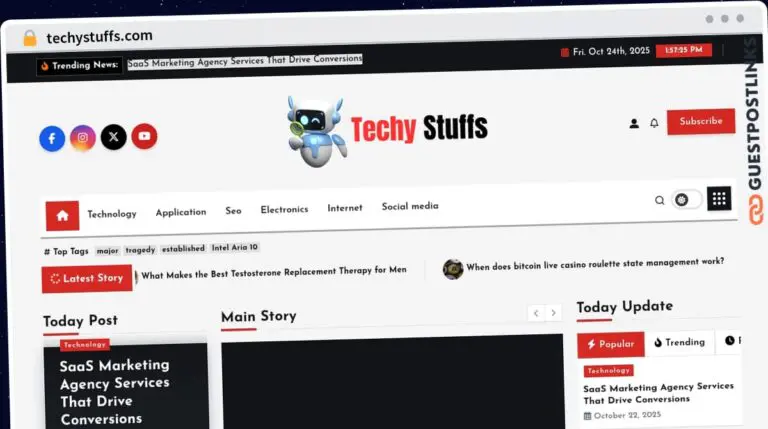
Task: Open the Facebook social icon
Action: pyautogui.click(x=52, y=139)
